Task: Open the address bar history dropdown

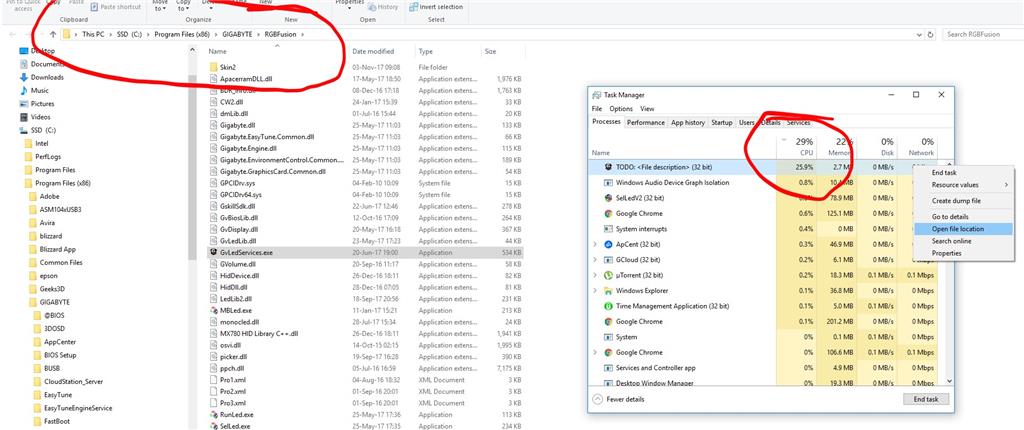Action: (920, 35)
